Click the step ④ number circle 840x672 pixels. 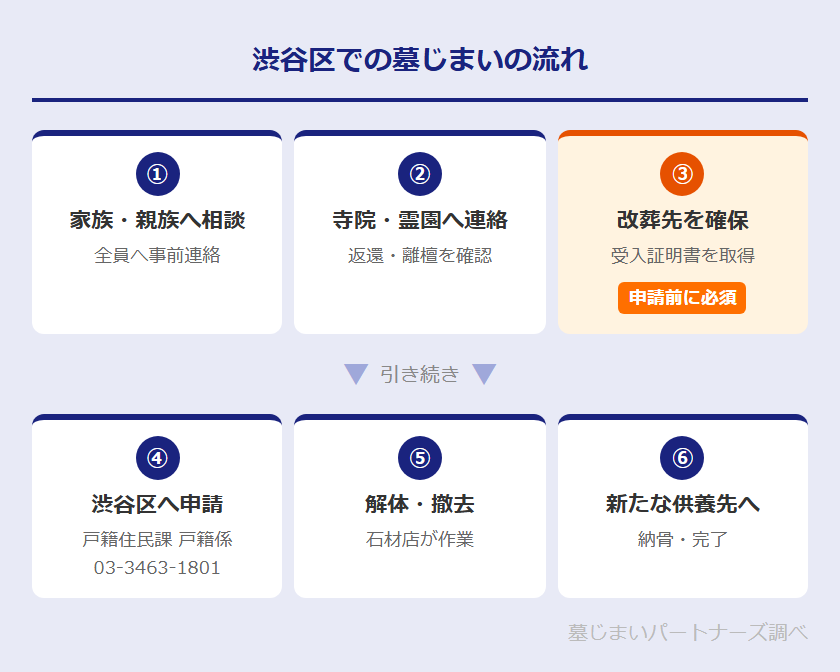click(x=157, y=458)
